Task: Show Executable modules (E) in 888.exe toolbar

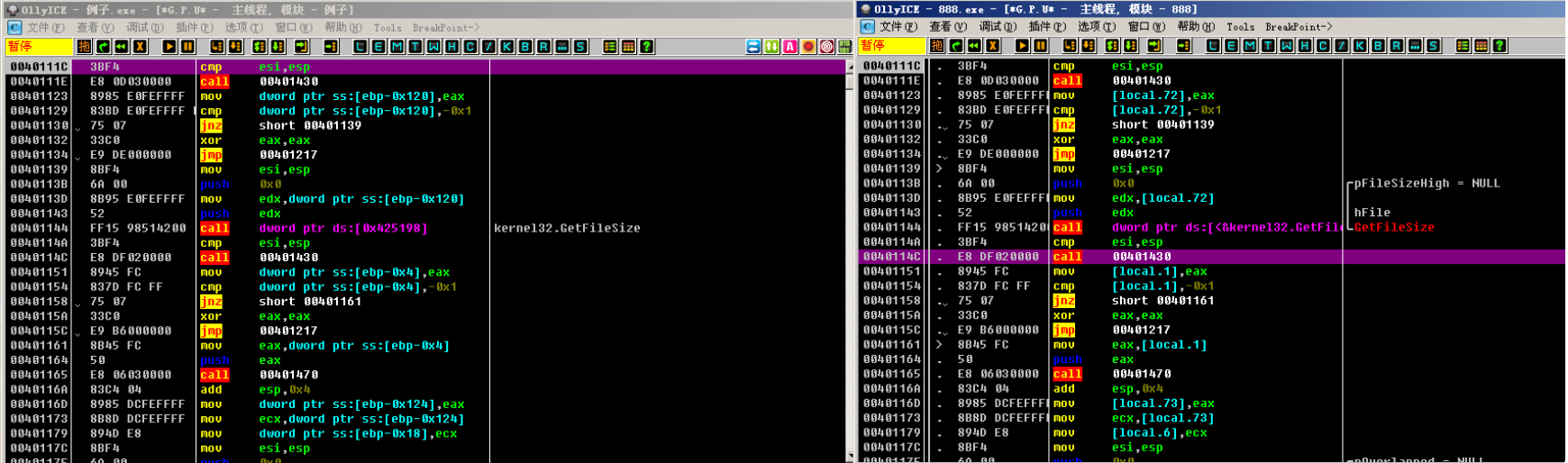Action: click(1231, 46)
